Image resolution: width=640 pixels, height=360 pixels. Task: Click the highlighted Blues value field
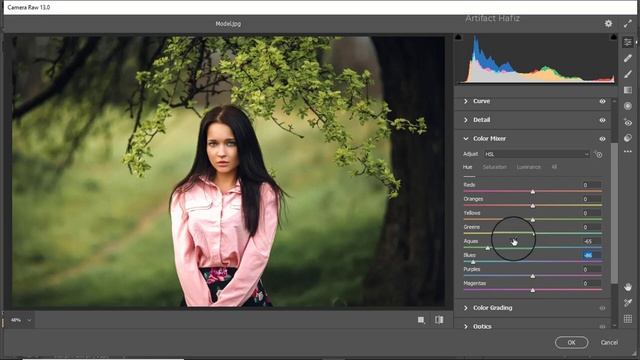pyautogui.click(x=591, y=256)
